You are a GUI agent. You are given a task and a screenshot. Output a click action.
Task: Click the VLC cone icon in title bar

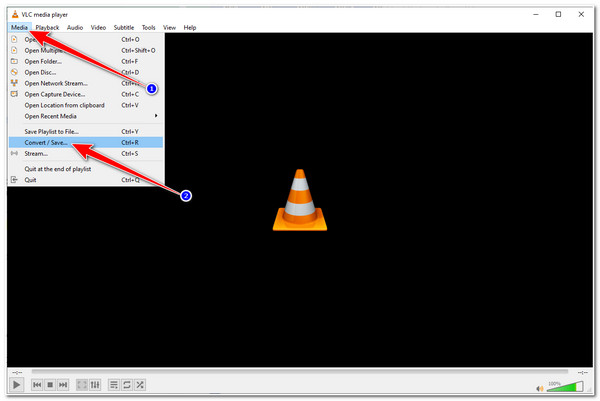coord(15,15)
